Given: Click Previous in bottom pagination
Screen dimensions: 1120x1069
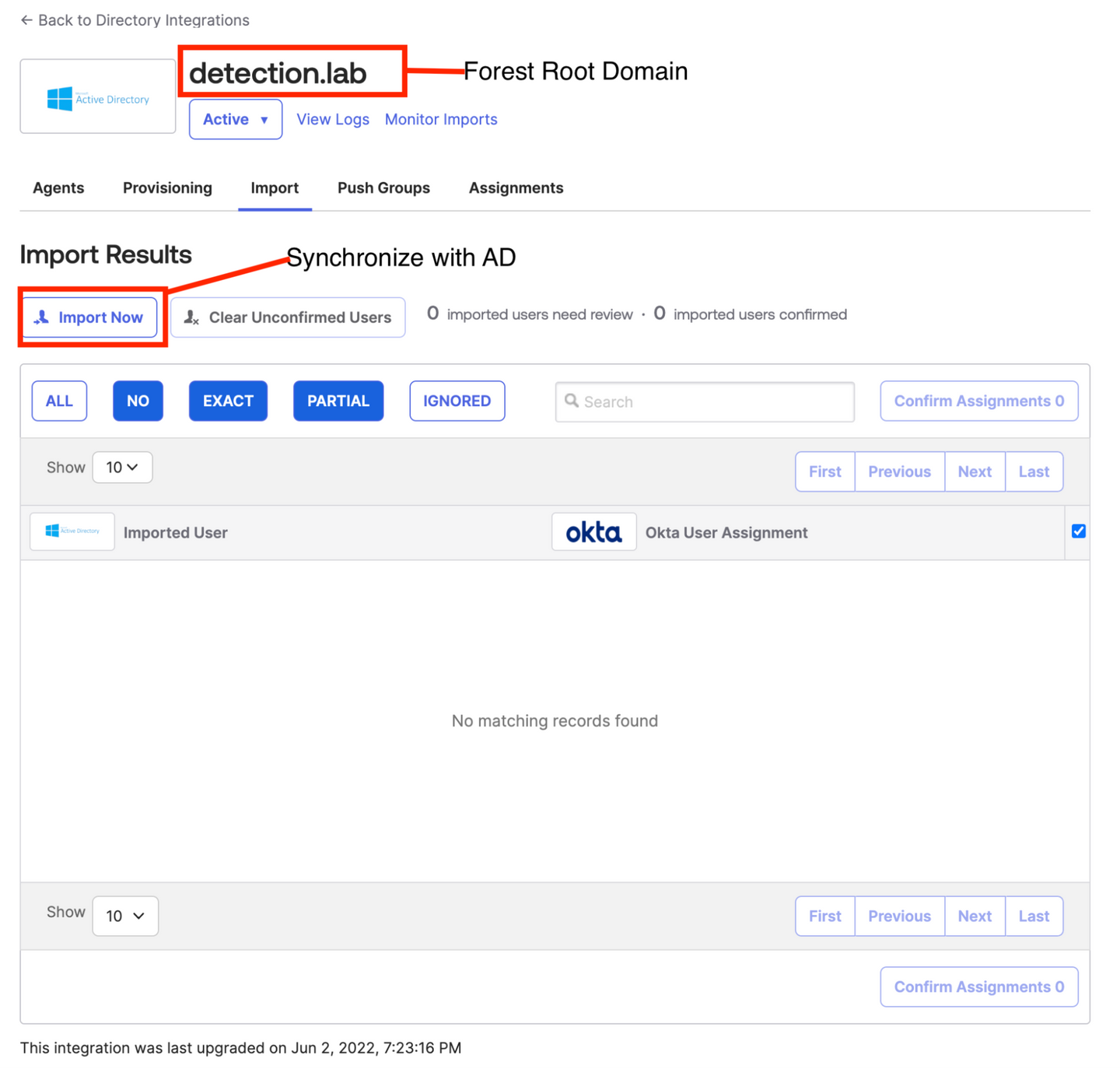Looking at the screenshot, I should click(900, 916).
